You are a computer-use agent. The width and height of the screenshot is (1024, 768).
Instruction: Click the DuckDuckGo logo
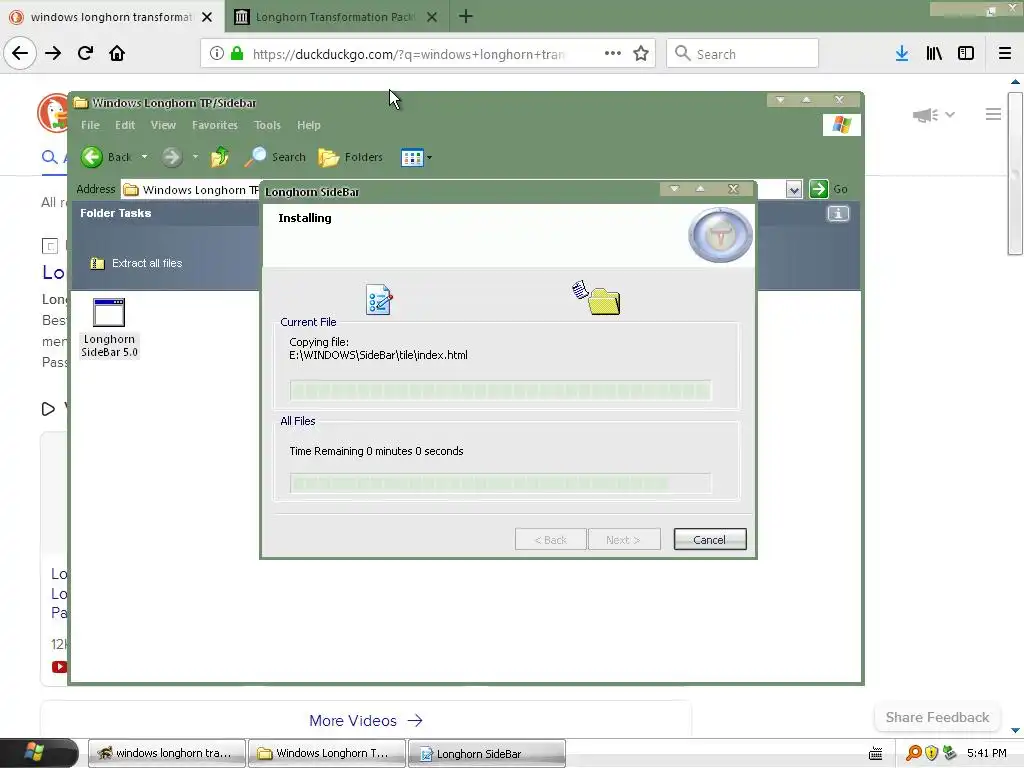click(53, 112)
